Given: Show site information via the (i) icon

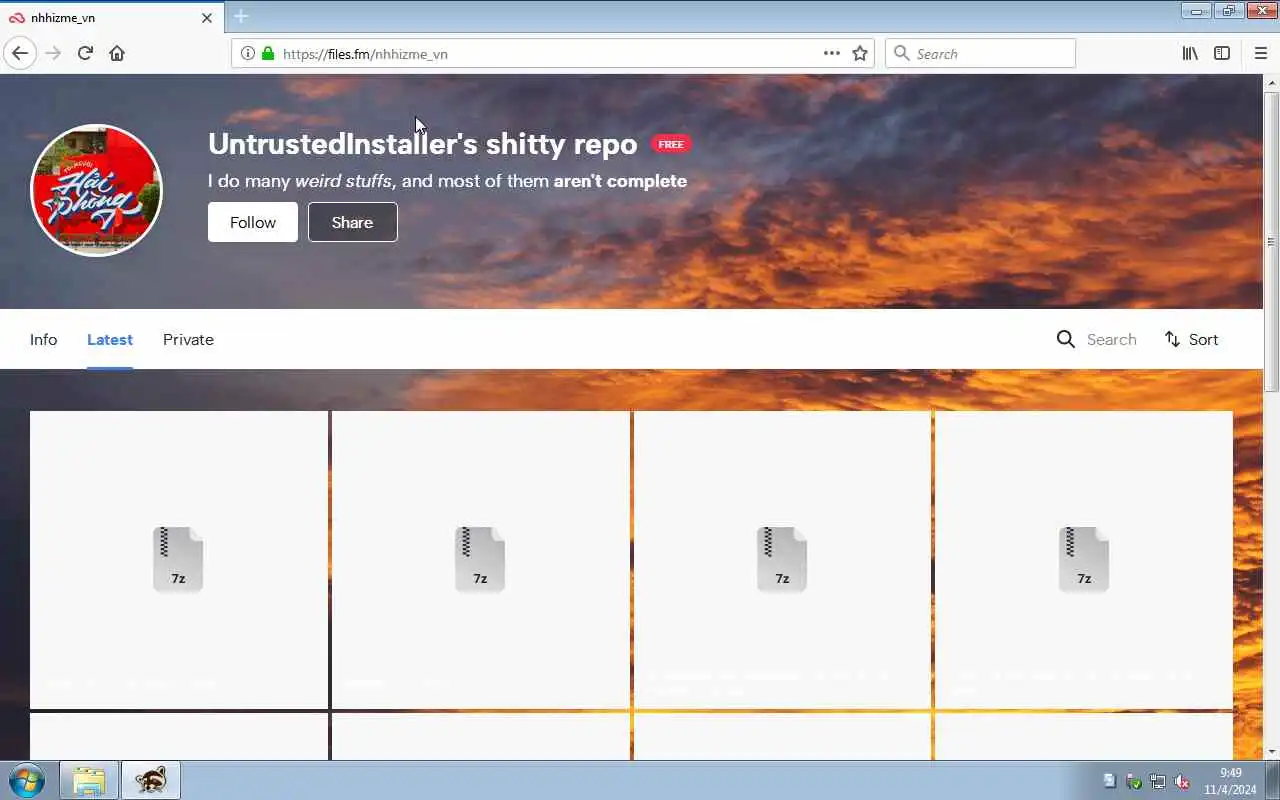Looking at the screenshot, I should point(248,53).
